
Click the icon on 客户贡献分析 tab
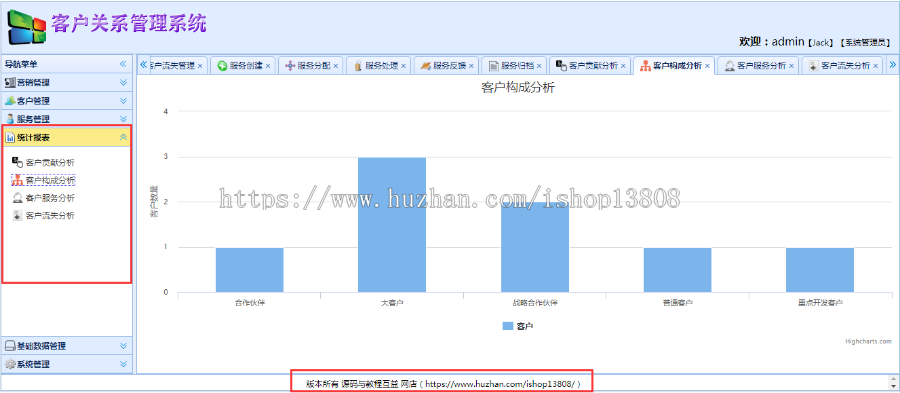(x=561, y=66)
